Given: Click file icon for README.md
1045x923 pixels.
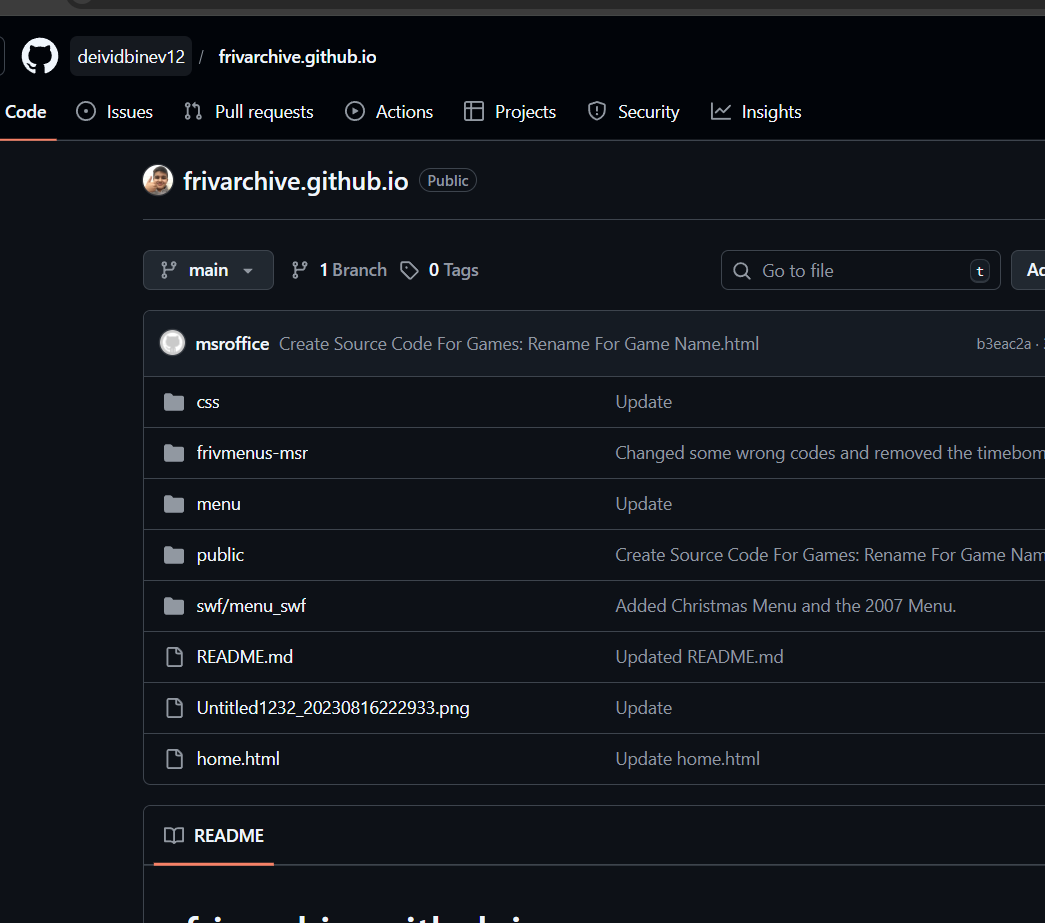Looking at the screenshot, I should click(x=175, y=656).
